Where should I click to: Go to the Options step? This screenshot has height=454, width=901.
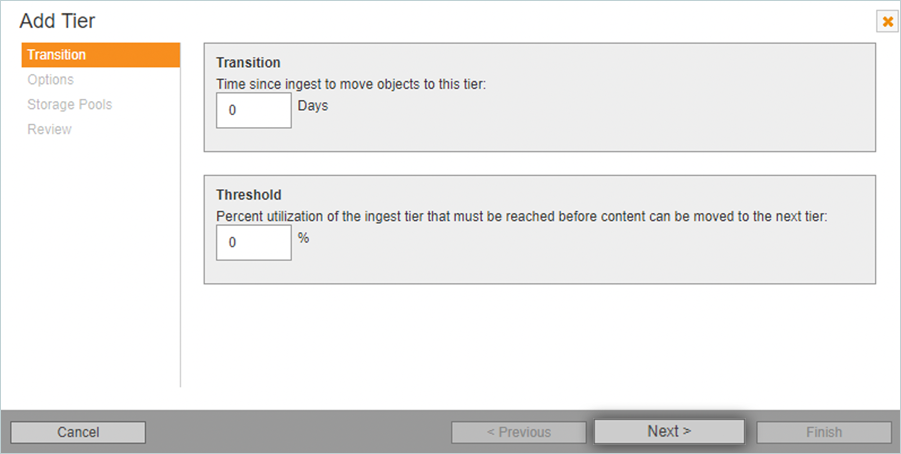(x=50, y=80)
